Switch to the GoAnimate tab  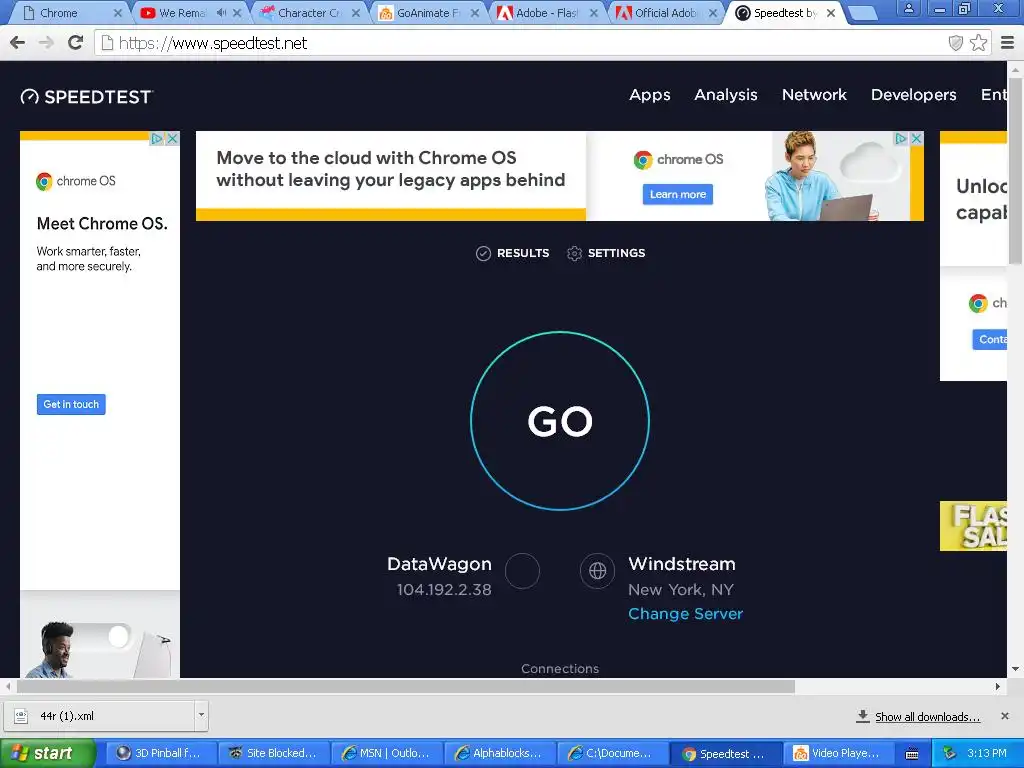click(428, 13)
